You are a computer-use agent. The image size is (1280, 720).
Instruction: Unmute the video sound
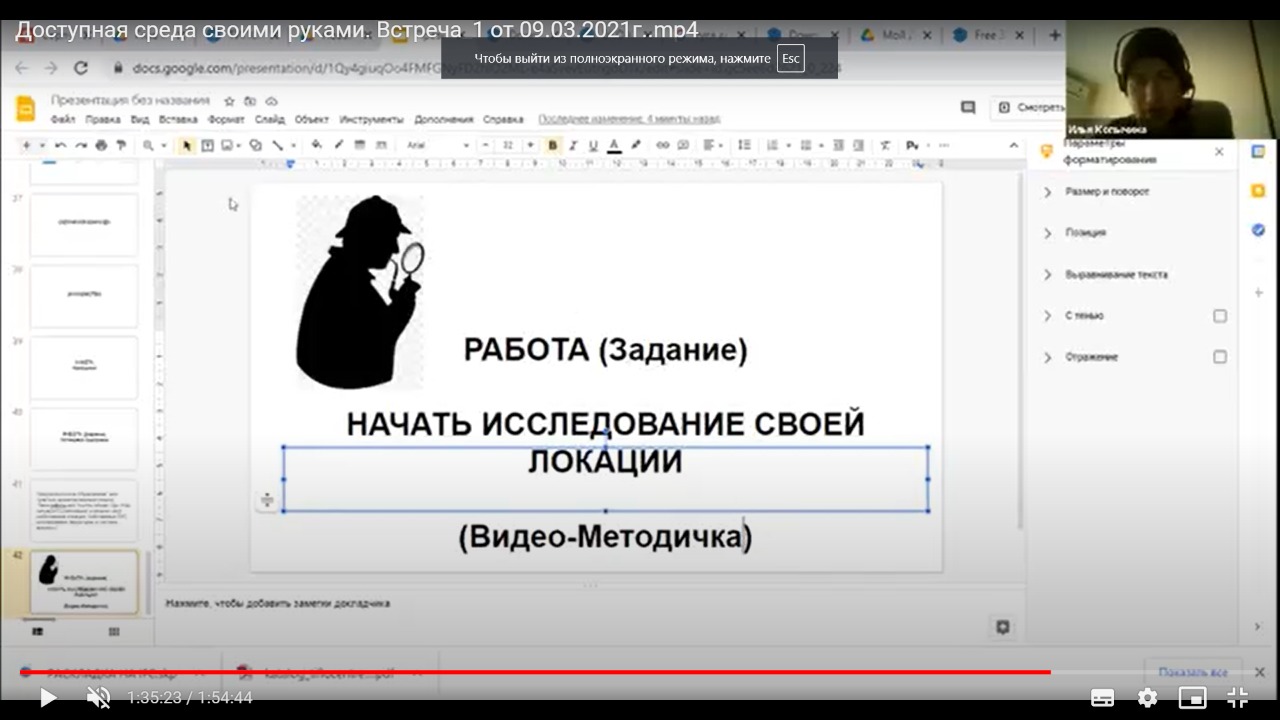coord(98,697)
